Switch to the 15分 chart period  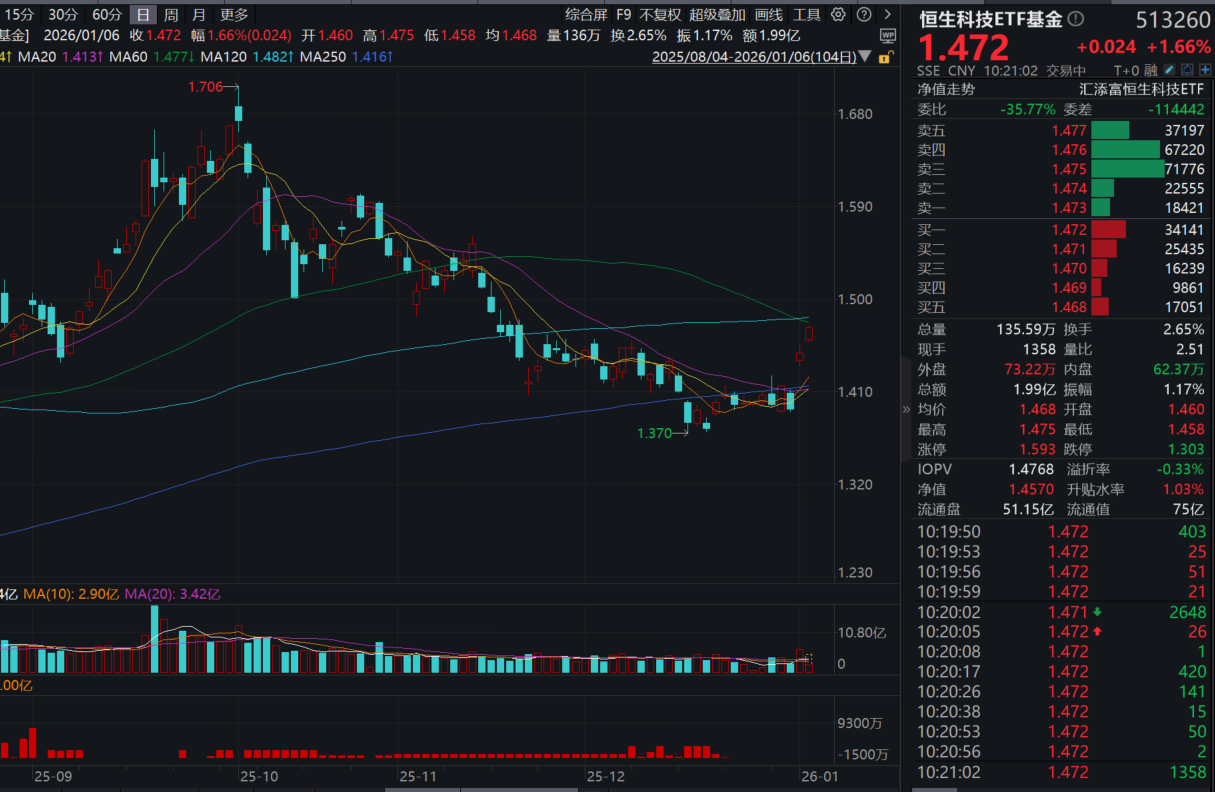point(22,15)
